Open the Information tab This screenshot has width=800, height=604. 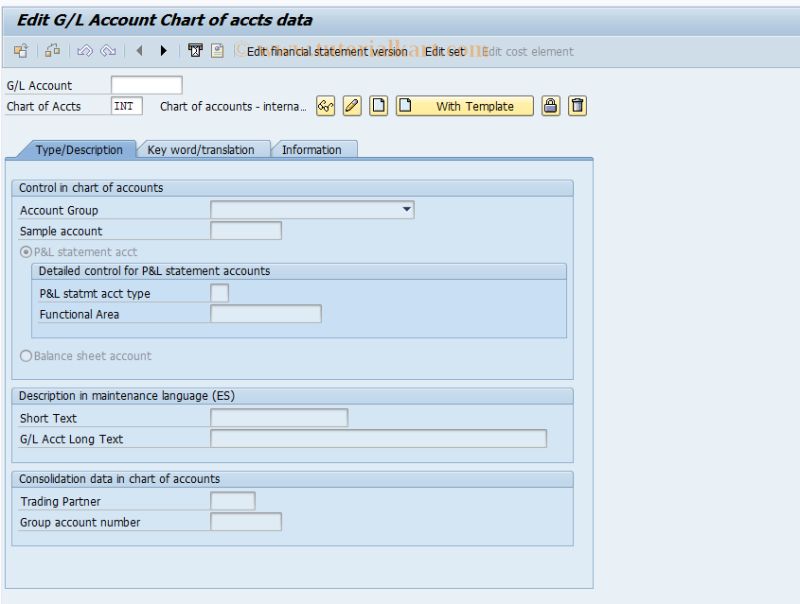[312, 149]
